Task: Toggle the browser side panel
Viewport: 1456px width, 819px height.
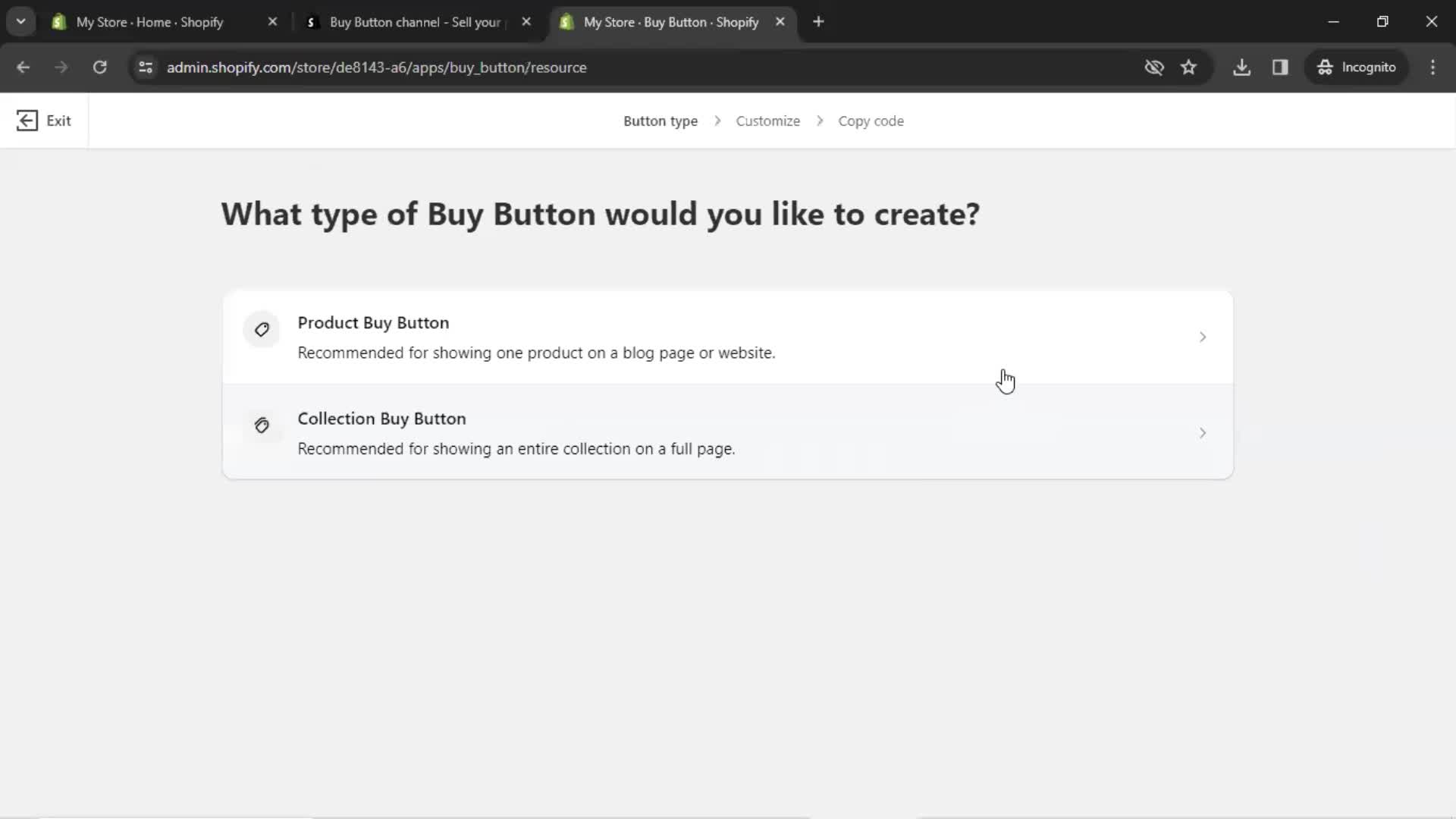Action: pos(1280,67)
